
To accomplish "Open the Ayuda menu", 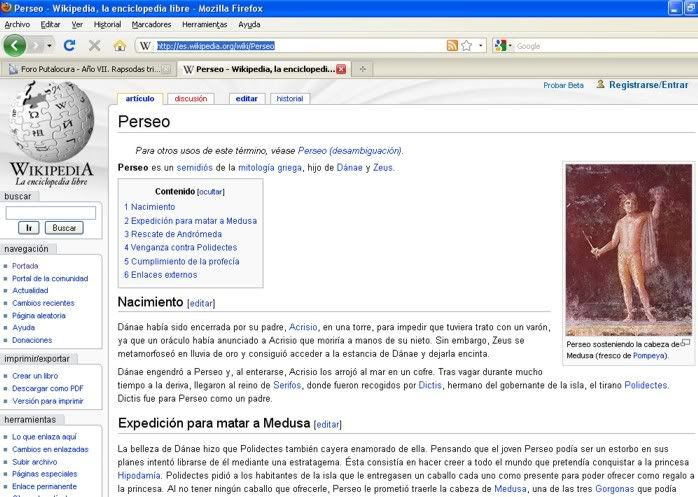I will [x=249, y=24].
